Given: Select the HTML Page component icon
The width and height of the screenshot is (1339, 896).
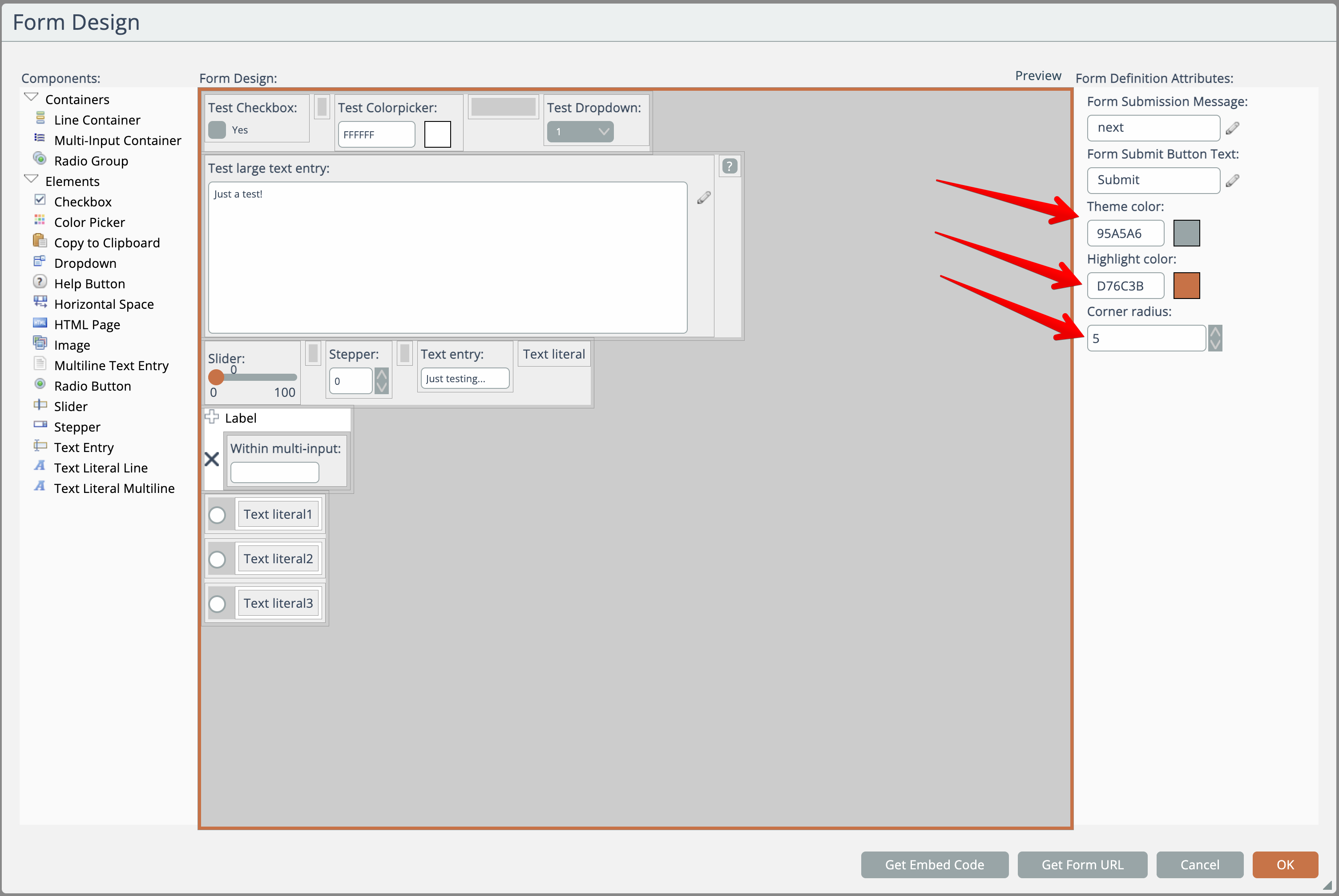Looking at the screenshot, I should [x=40, y=323].
